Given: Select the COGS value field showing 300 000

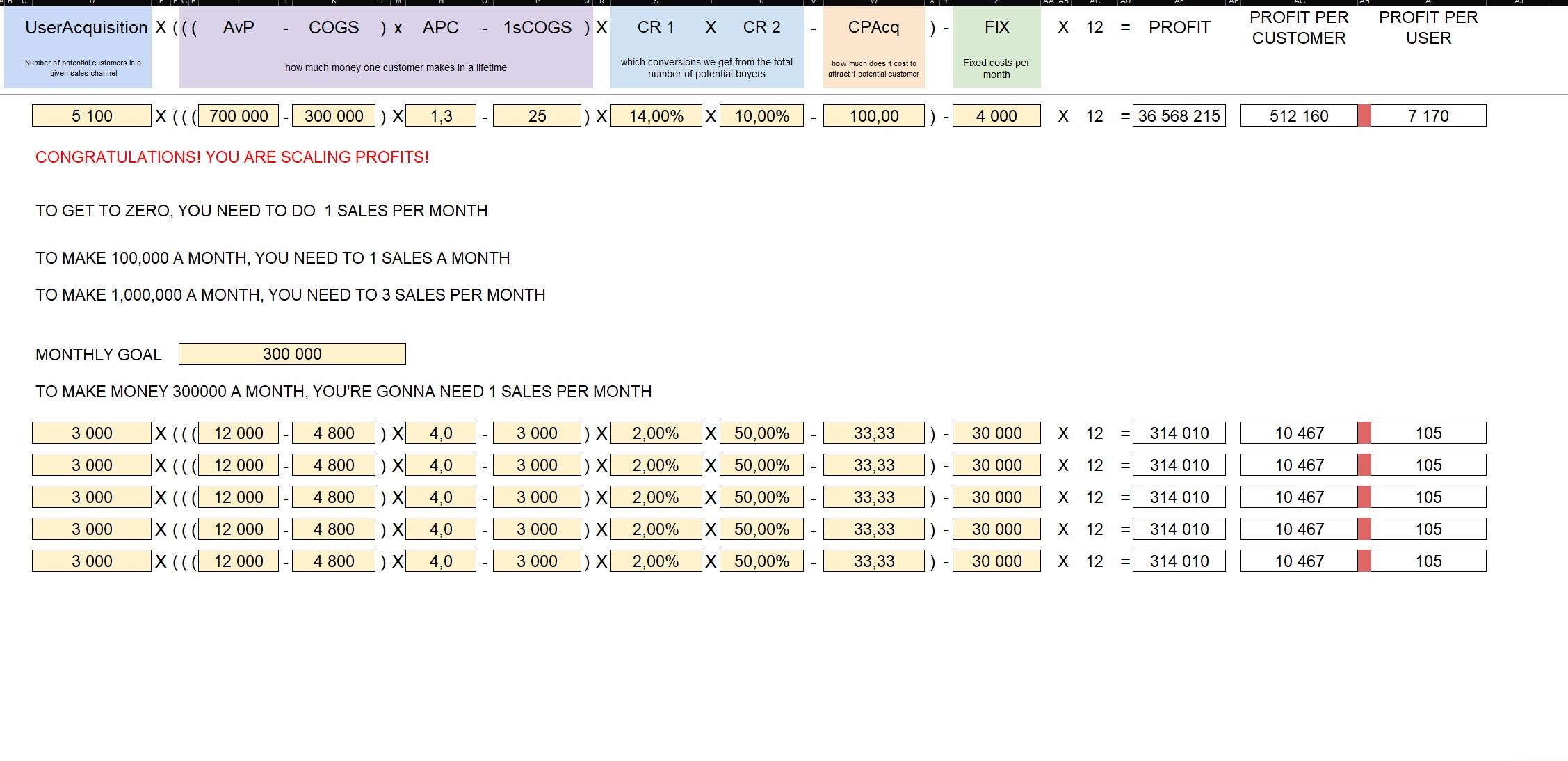Looking at the screenshot, I should point(332,115).
